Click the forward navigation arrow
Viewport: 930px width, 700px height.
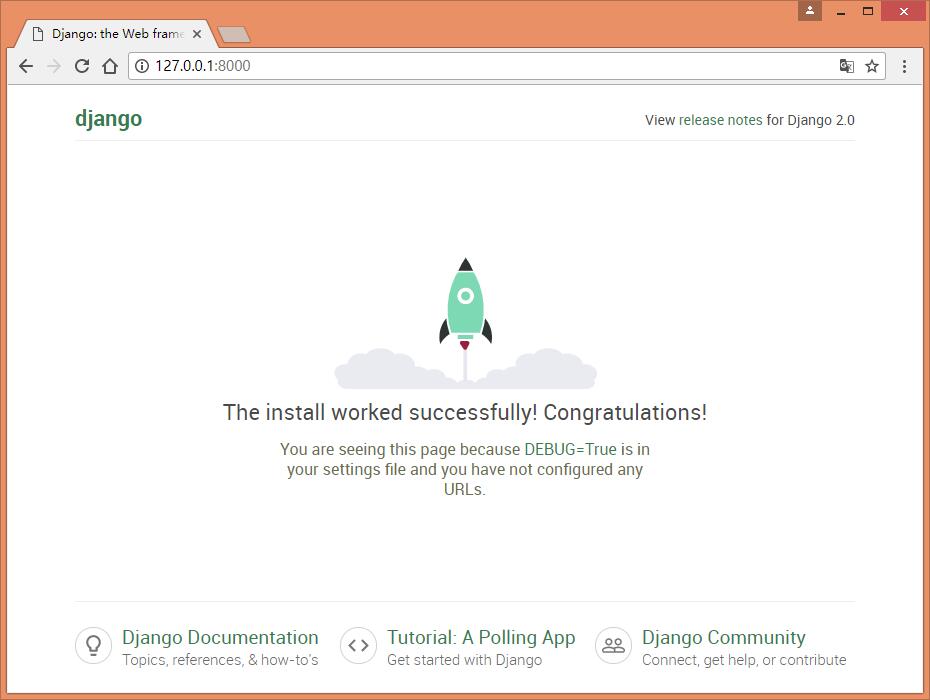54,66
